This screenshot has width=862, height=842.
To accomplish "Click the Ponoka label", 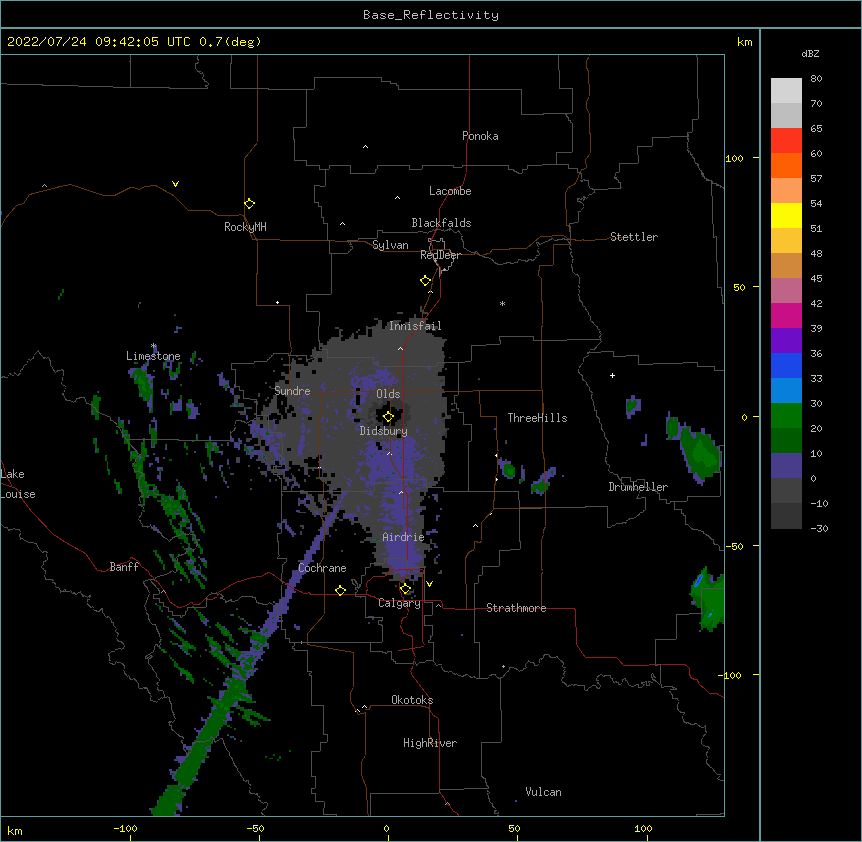I will click(x=480, y=136).
